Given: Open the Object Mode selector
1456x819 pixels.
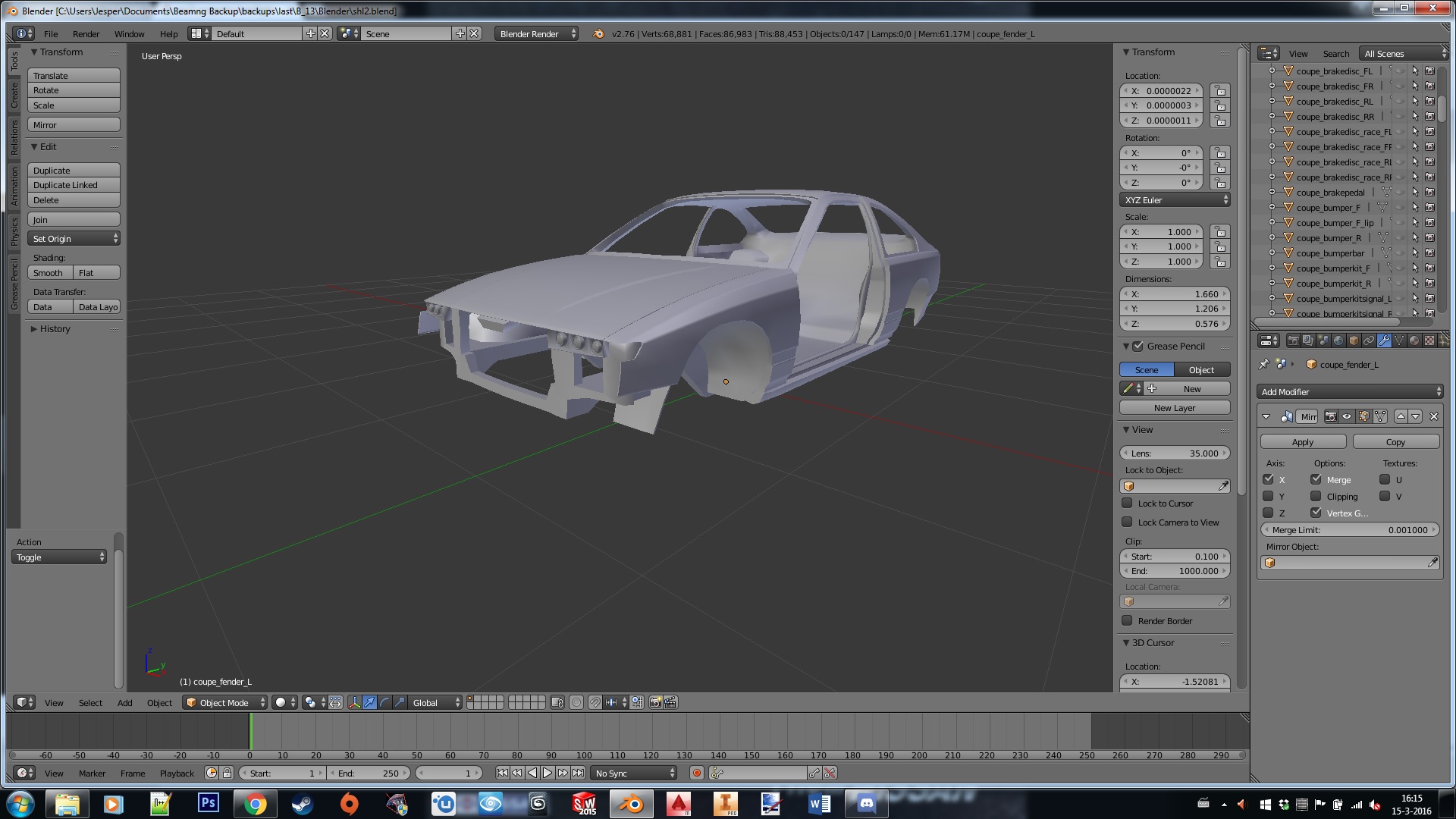Looking at the screenshot, I should (x=225, y=702).
